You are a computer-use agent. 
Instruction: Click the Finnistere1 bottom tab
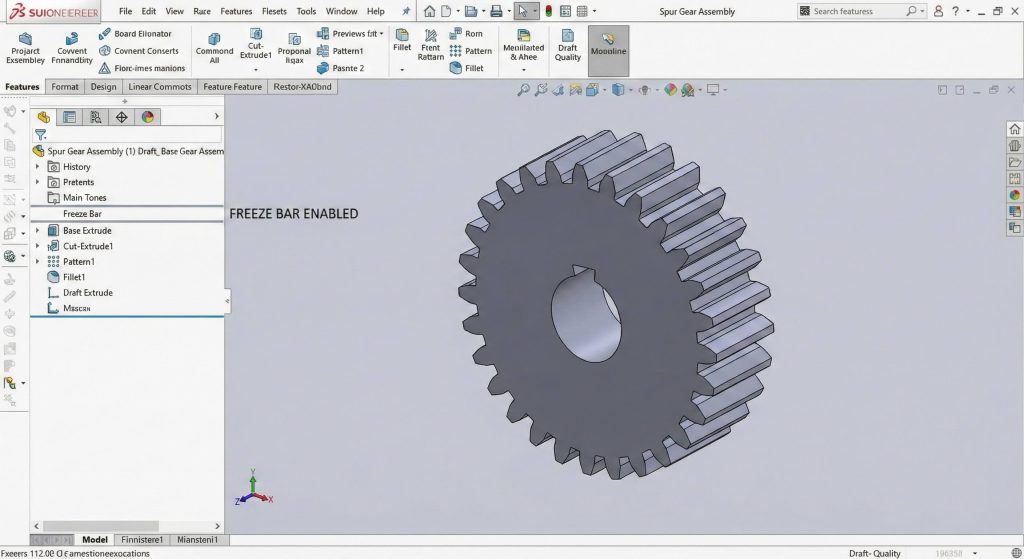139,540
